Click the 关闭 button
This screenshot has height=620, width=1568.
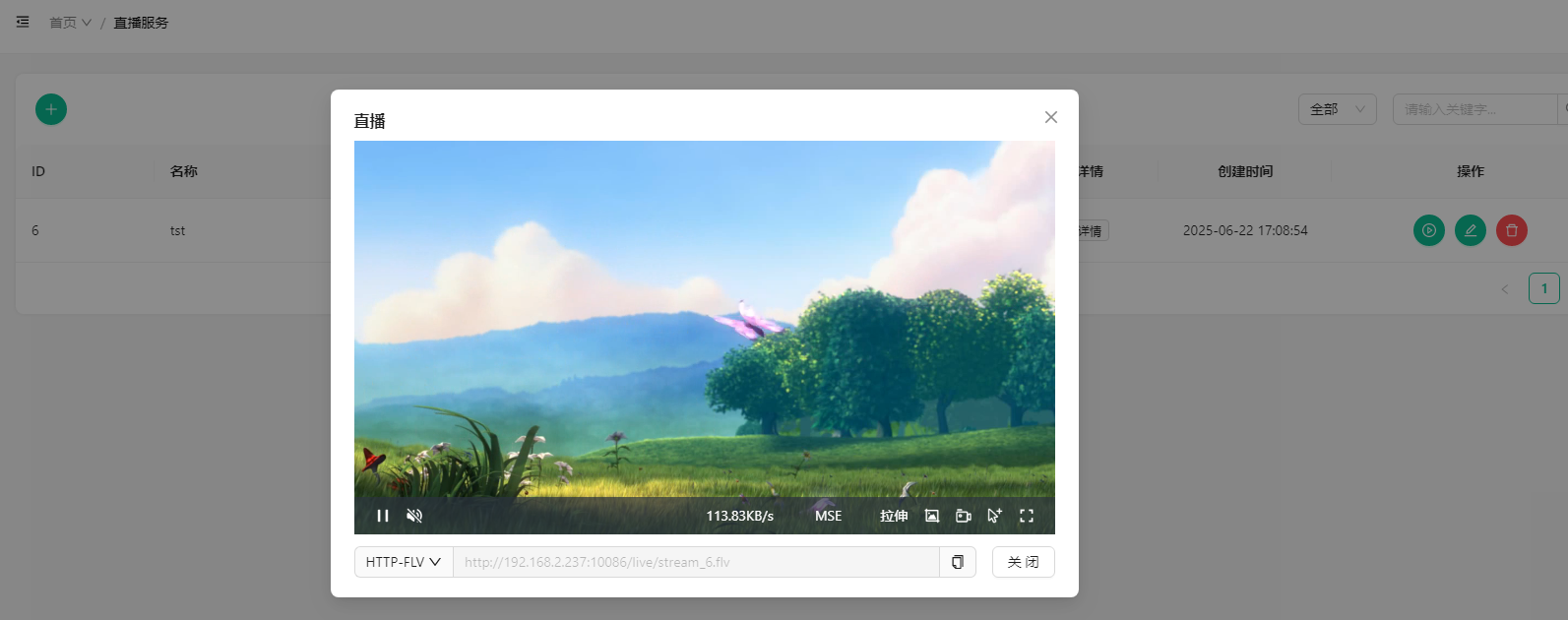(1024, 562)
